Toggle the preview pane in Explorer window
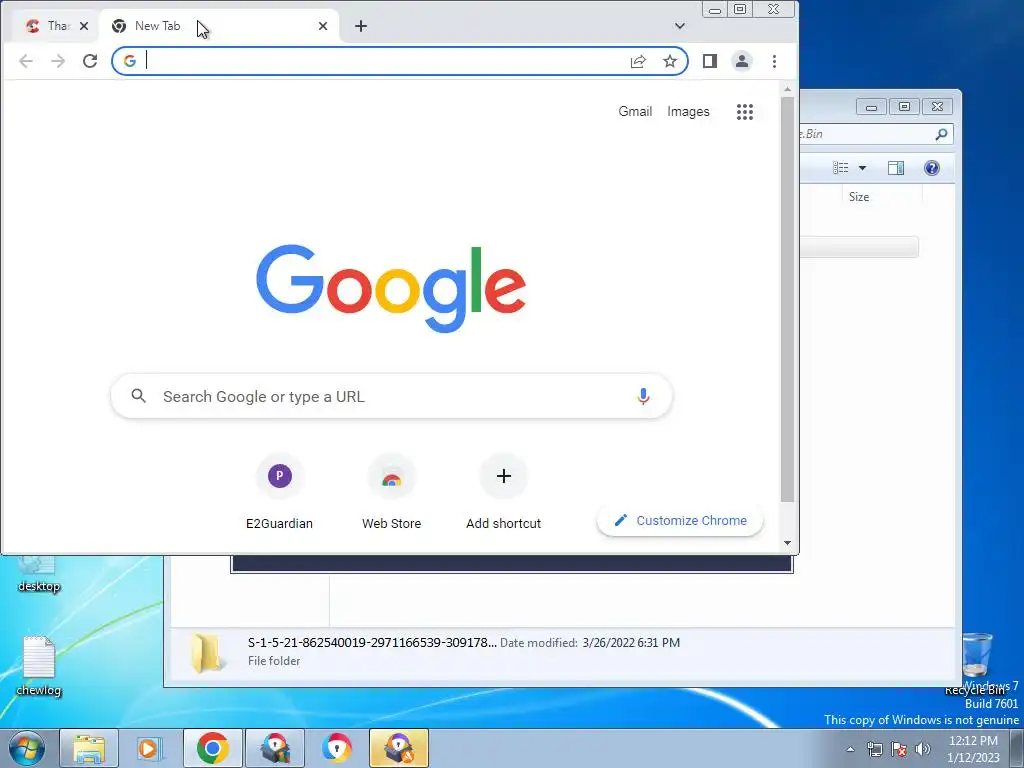1024x768 pixels. pos(896,168)
